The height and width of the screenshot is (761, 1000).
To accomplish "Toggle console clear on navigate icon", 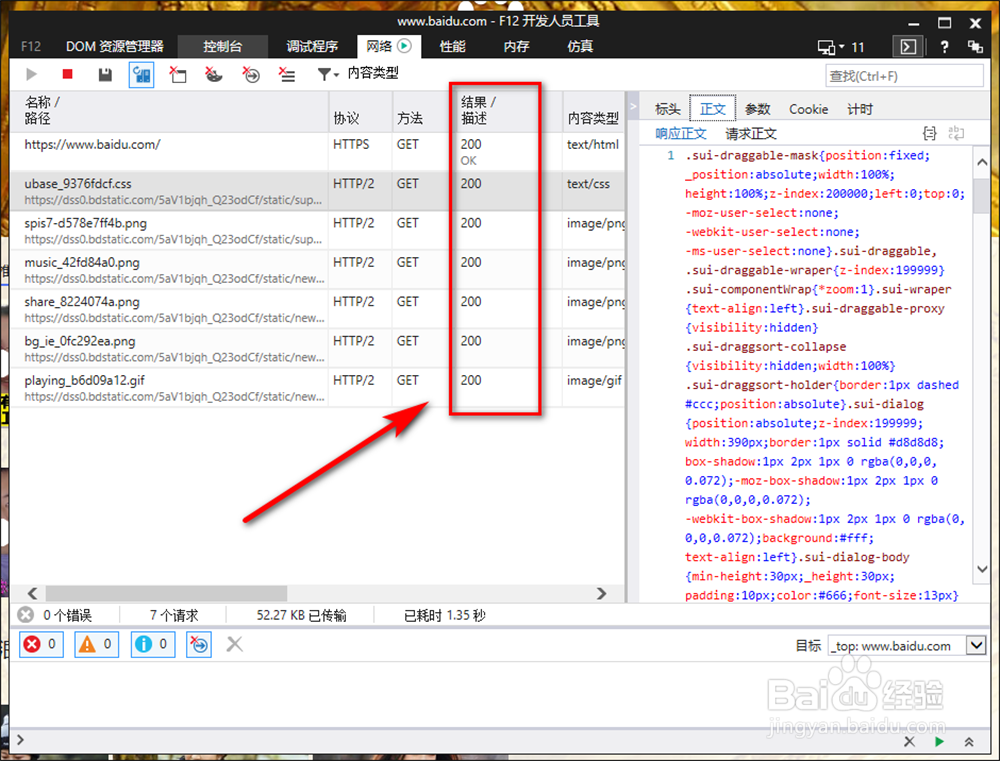I will pyautogui.click(x=199, y=644).
